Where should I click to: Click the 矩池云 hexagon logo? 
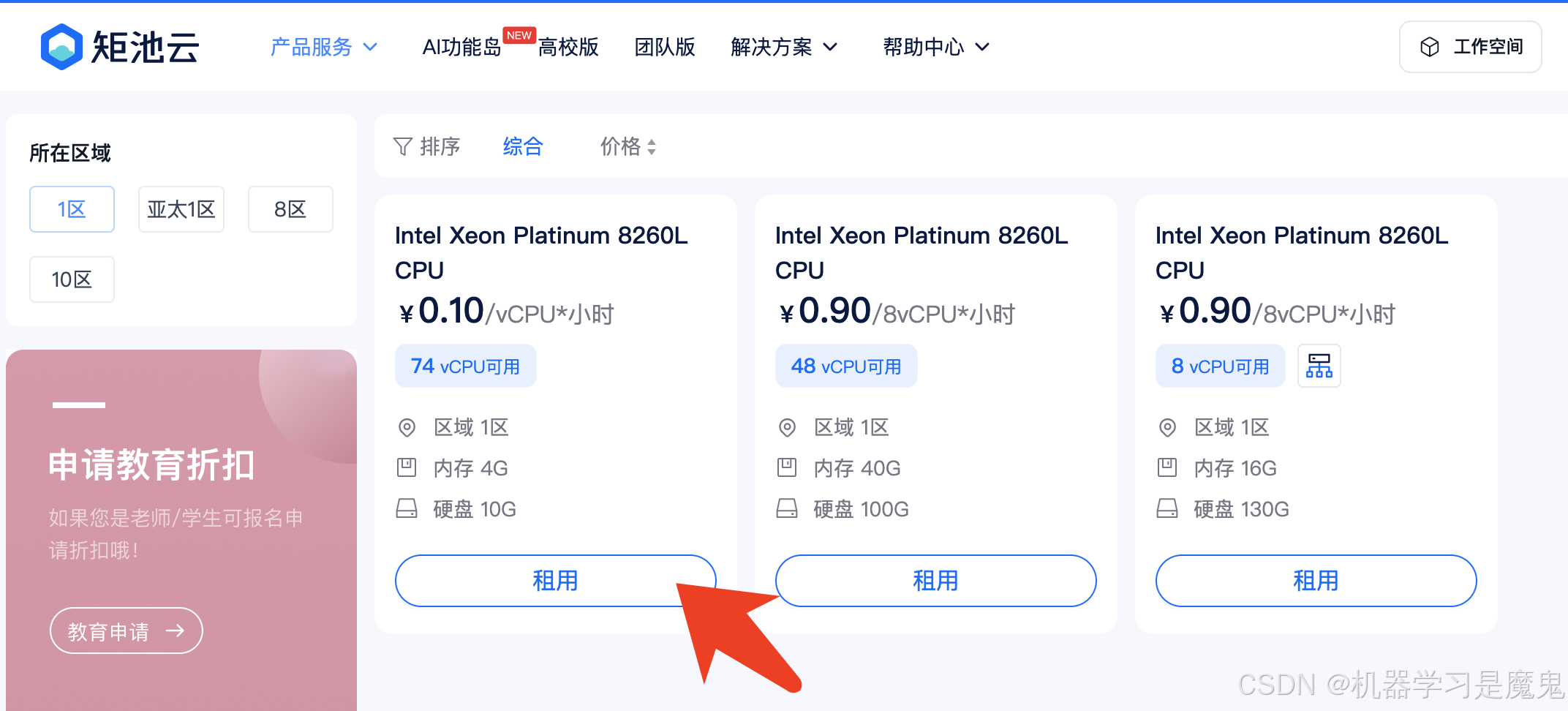click(x=61, y=47)
